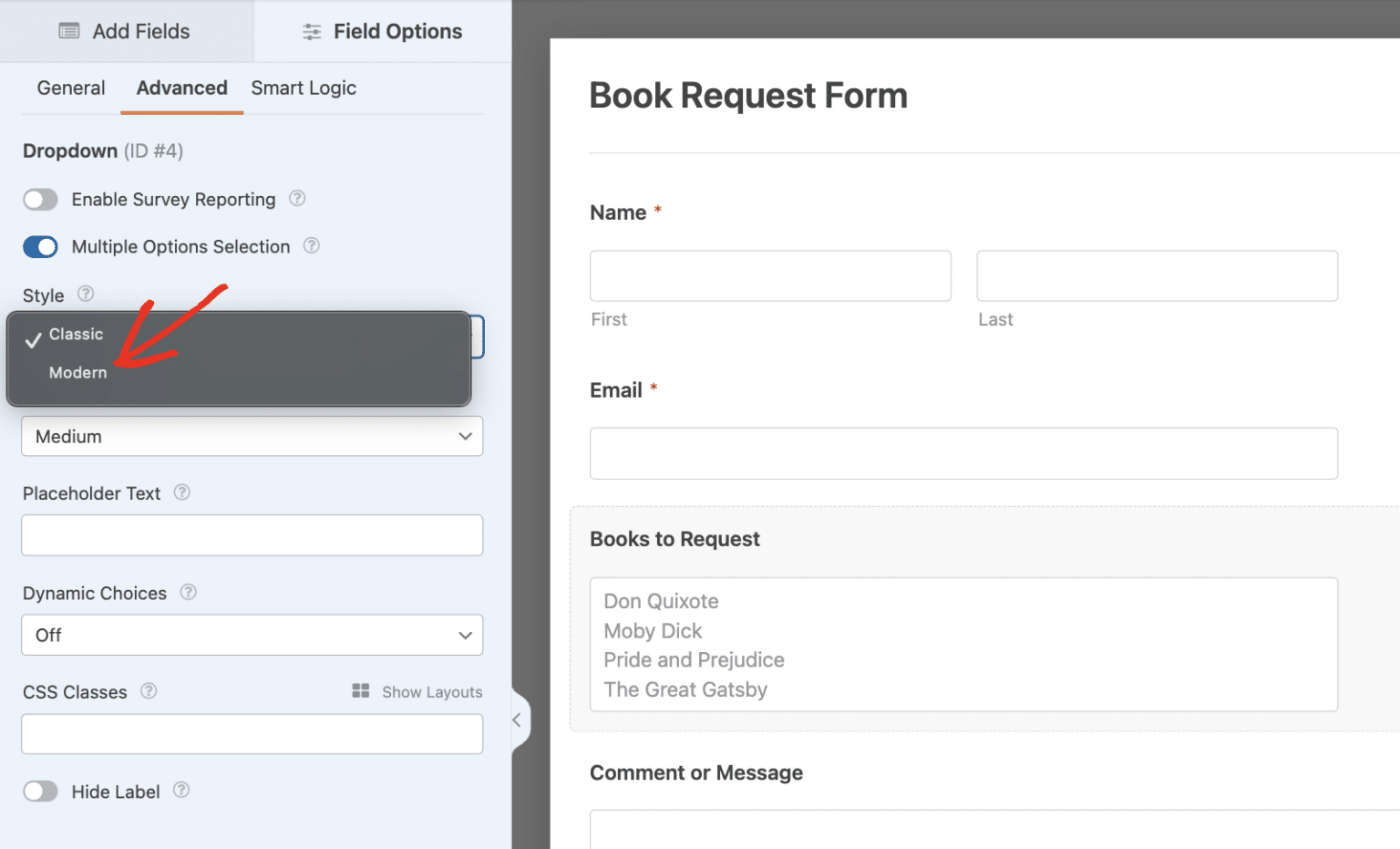
Task: Open the Style help tooltip icon
Action: coord(85,294)
